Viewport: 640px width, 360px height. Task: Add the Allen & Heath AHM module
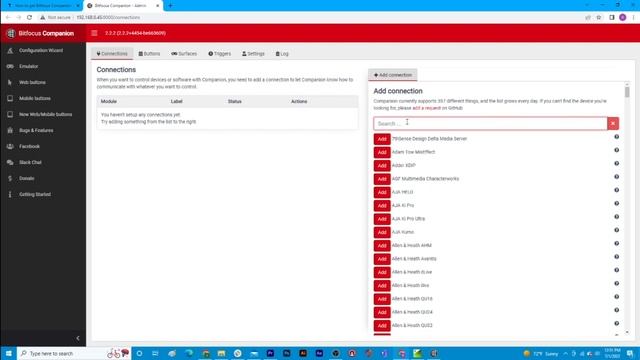point(382,245)
